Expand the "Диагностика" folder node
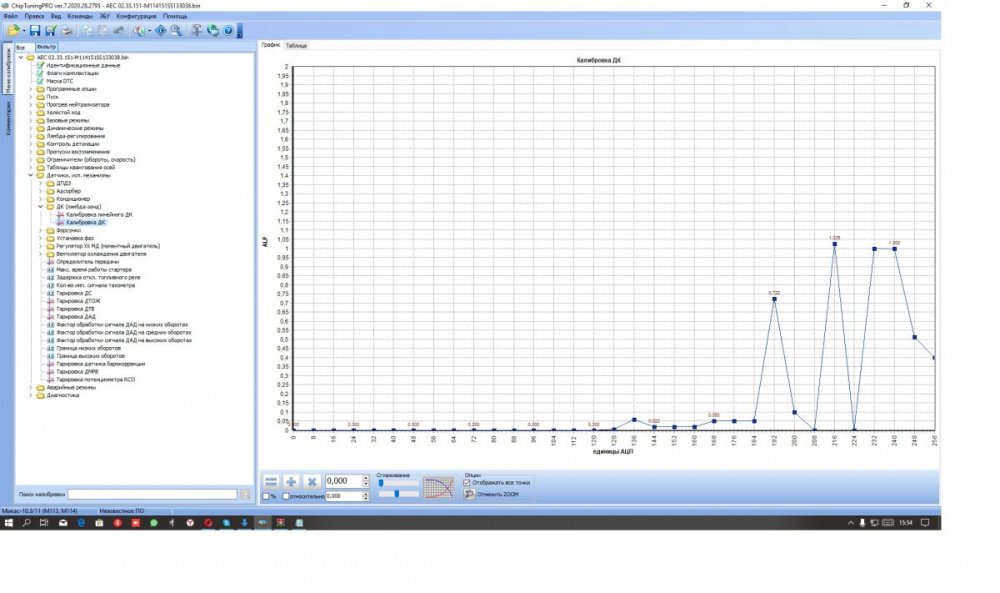 [x=30, y=395]
